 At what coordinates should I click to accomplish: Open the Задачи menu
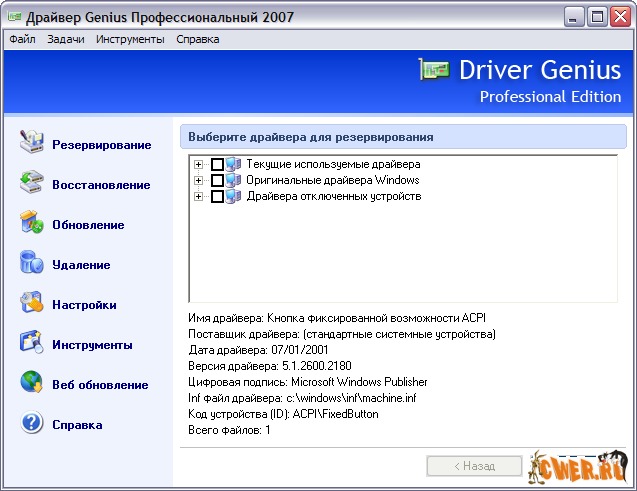point(66,39)
